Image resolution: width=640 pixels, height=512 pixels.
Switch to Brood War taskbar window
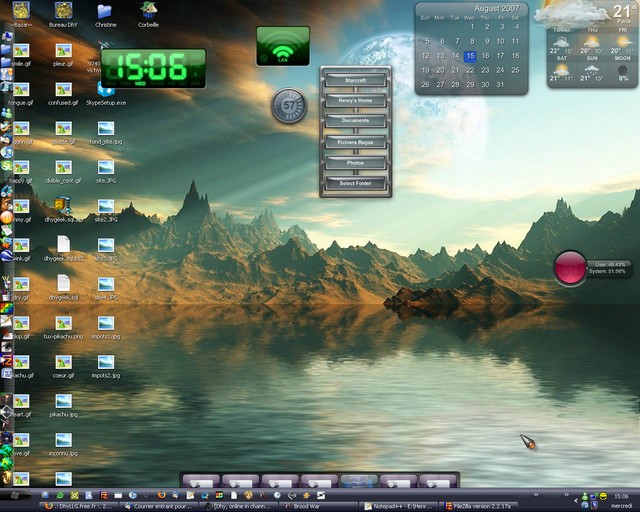point(320,506)
